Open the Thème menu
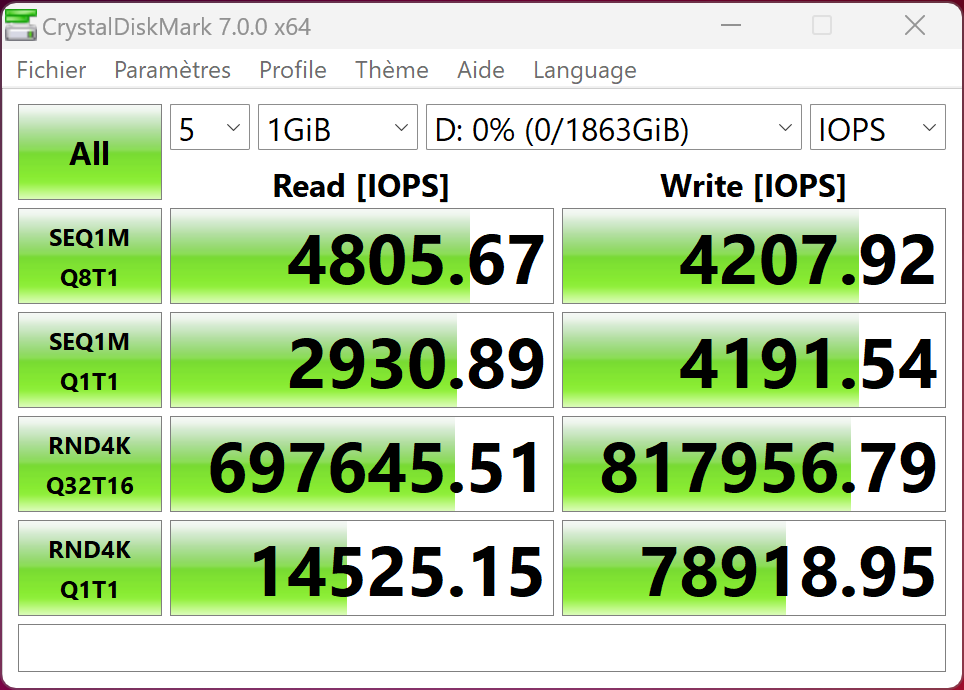Viewport: 964px width, 690px height. coord(392,70)
